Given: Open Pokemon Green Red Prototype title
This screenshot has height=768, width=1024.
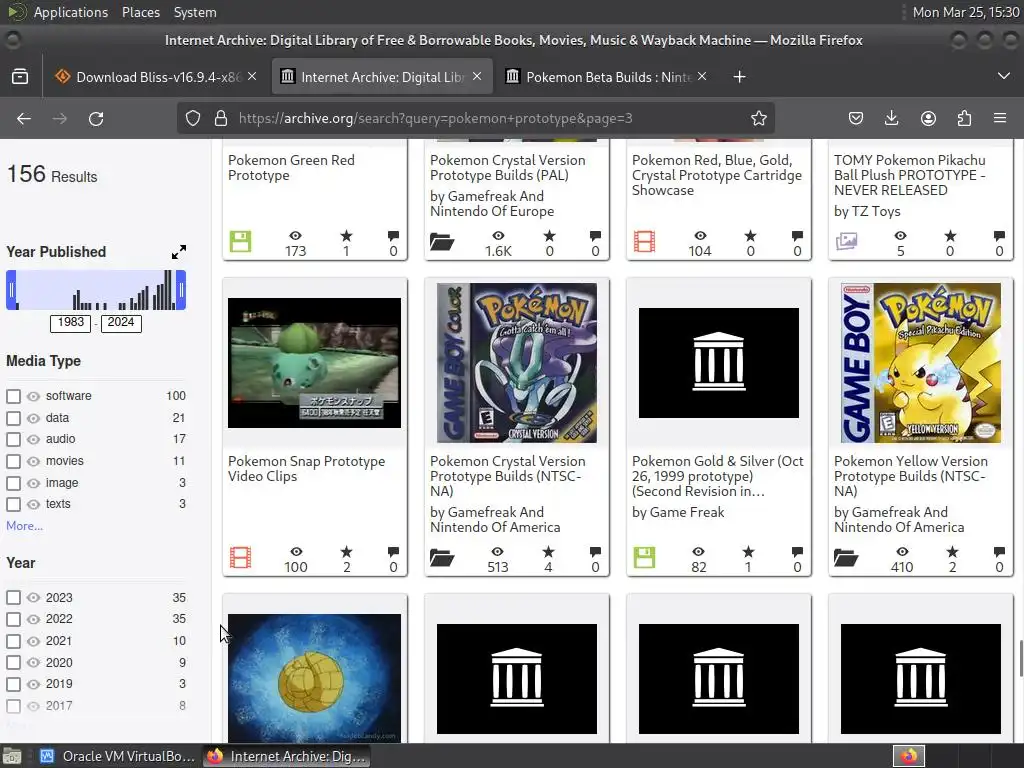Looking at the screenshot, I should (x=291, y=168).
